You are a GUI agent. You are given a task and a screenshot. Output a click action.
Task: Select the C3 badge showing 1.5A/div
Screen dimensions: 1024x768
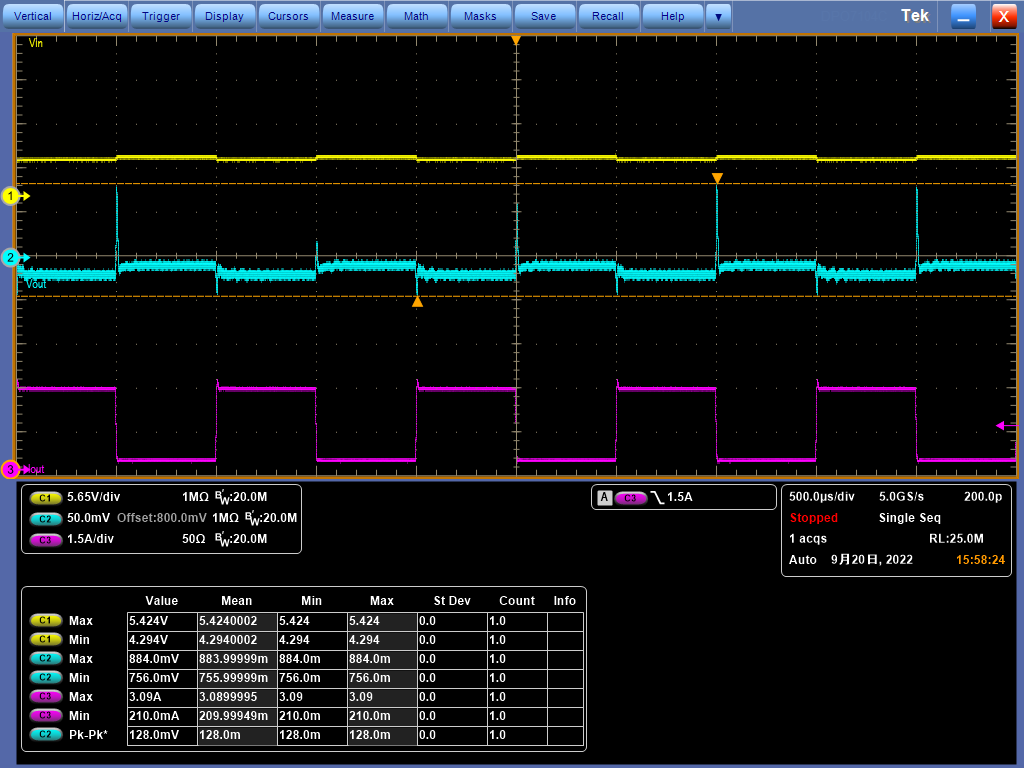45,539
